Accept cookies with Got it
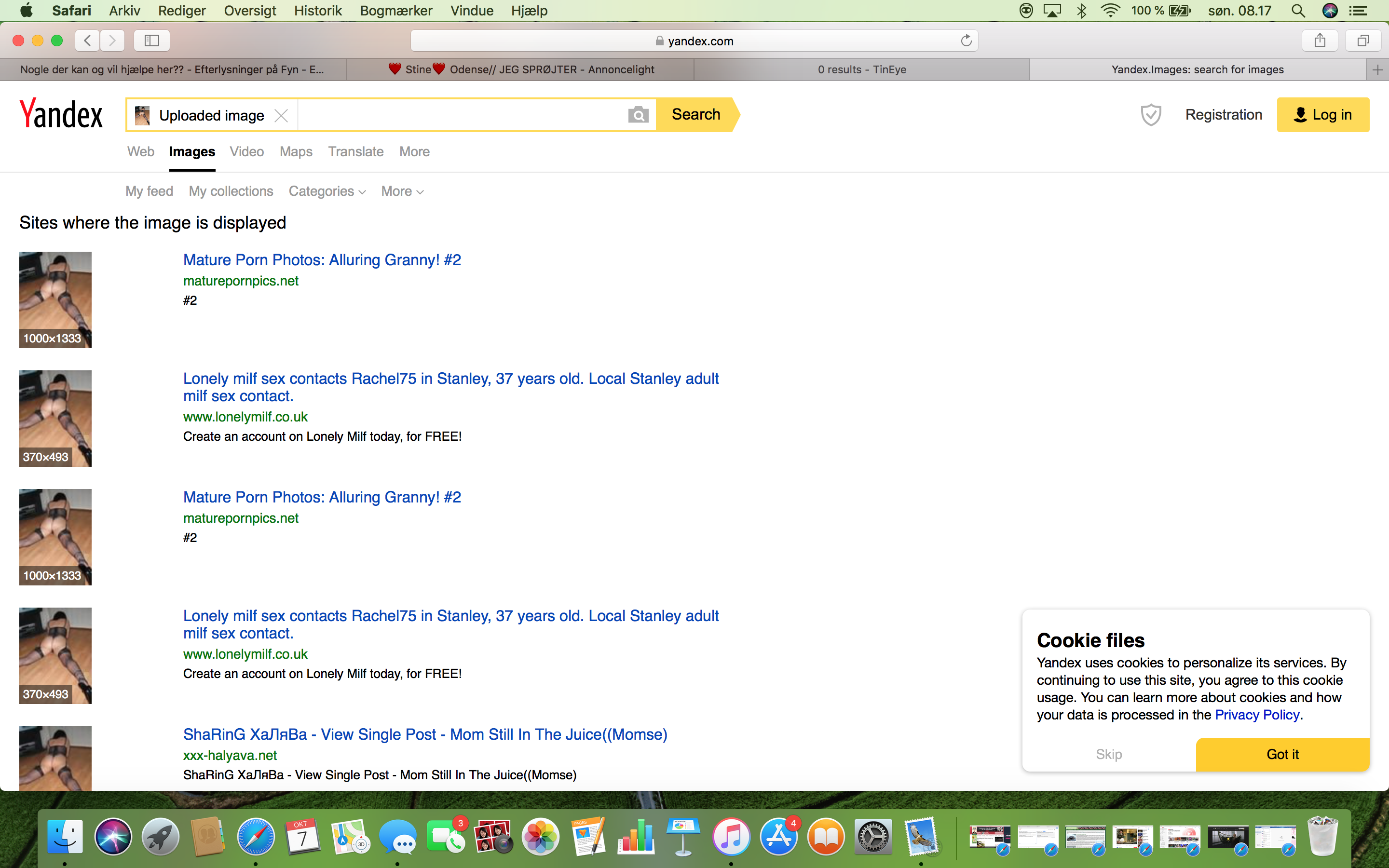Screen dimensions: 1389x868 click(x=1282, y=754)
